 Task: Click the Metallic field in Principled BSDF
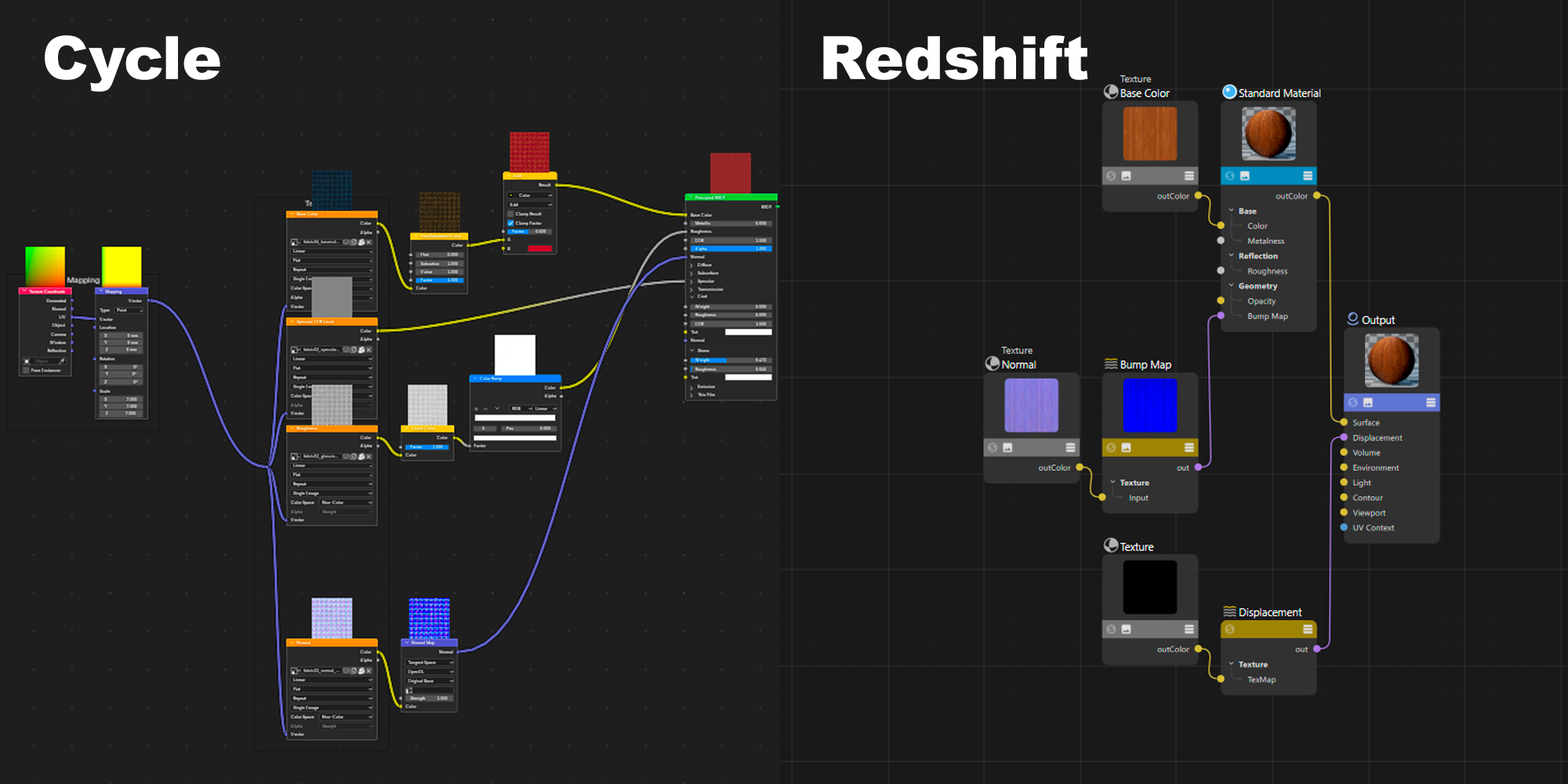[731, 223]
